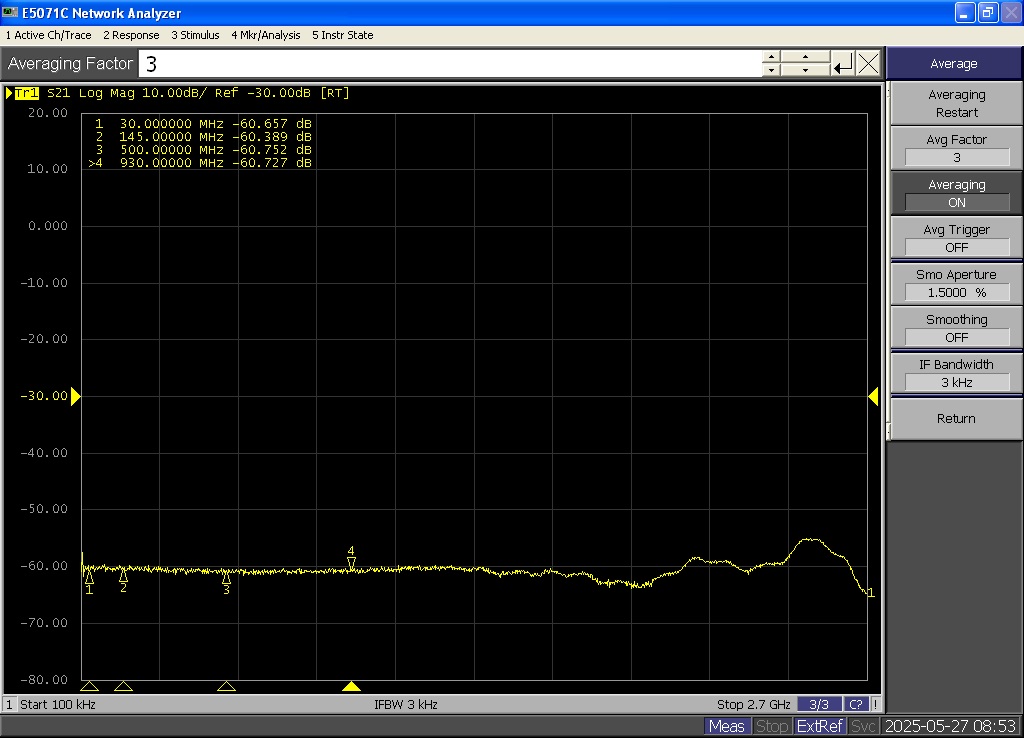
Task: Click Averaging Restart softkey
Action: tap(956, 103)
